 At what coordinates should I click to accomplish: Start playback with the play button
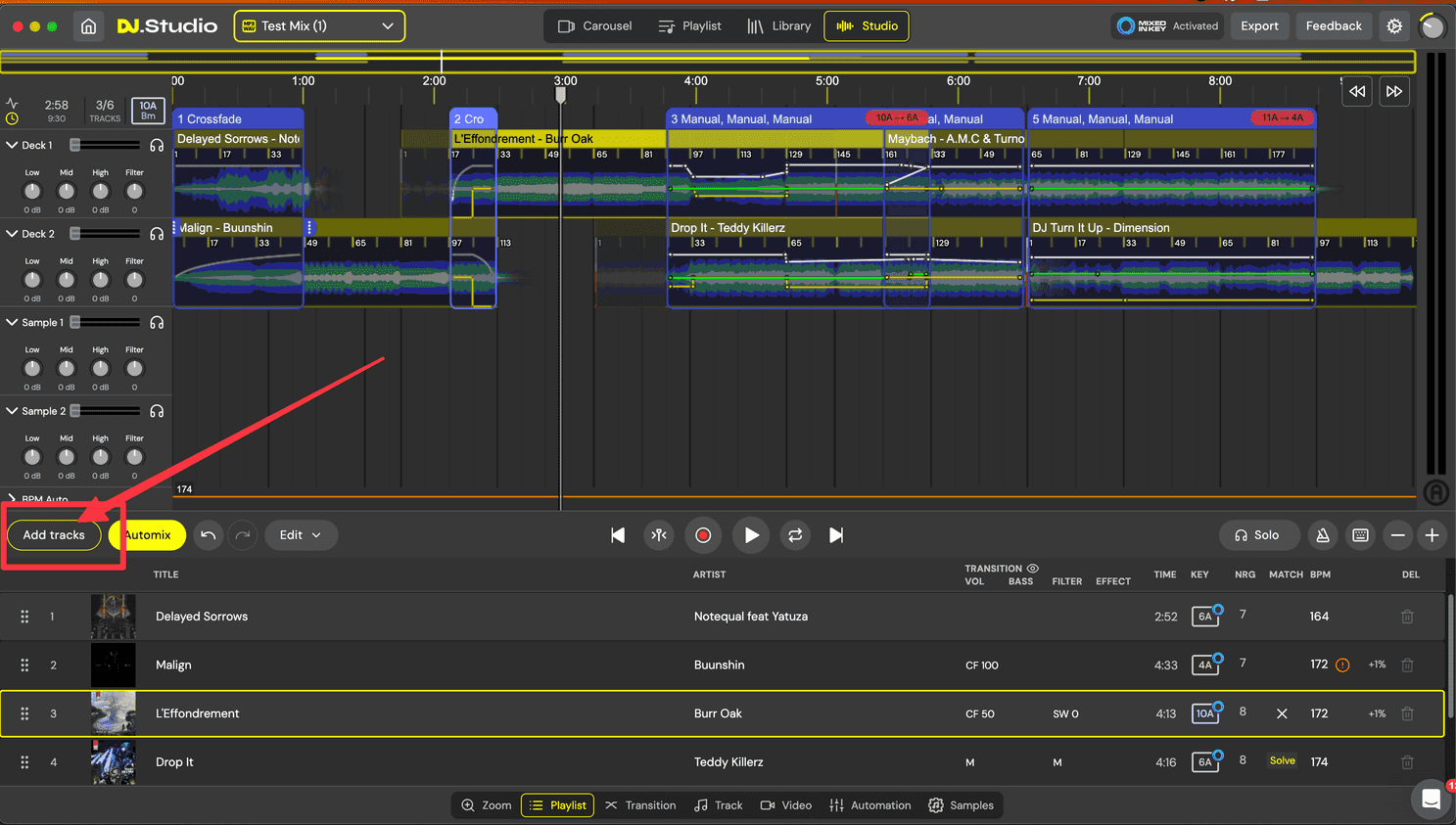click(x=751, y=535)
